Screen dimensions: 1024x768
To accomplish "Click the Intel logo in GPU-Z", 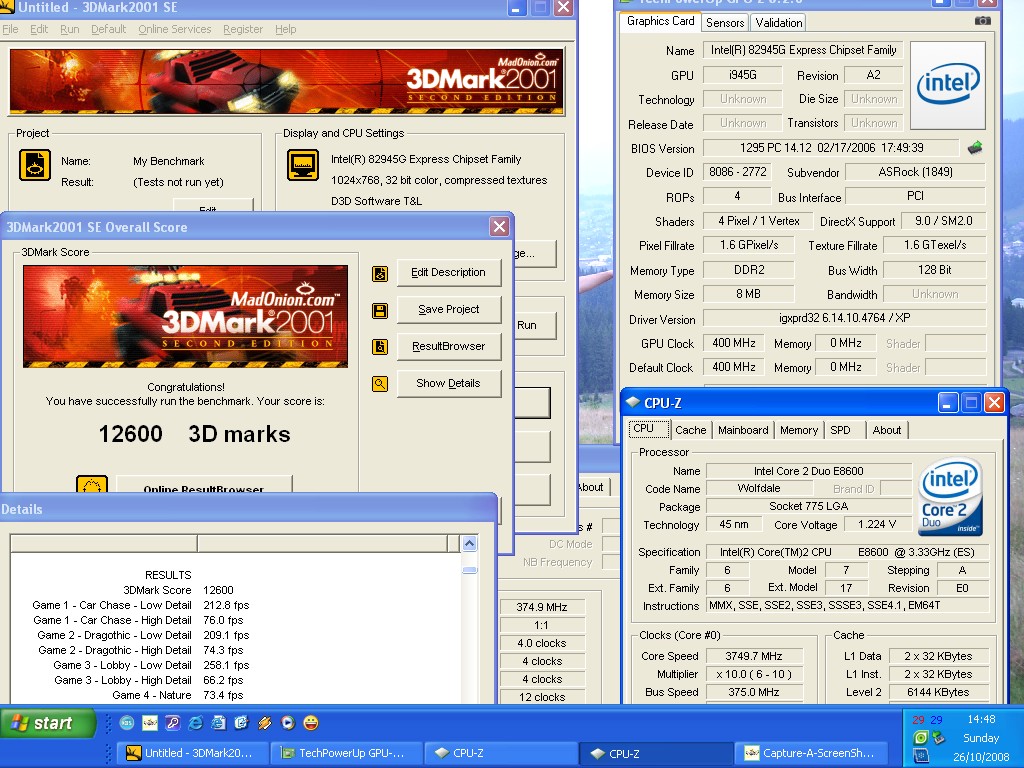I will coord(948,85).
